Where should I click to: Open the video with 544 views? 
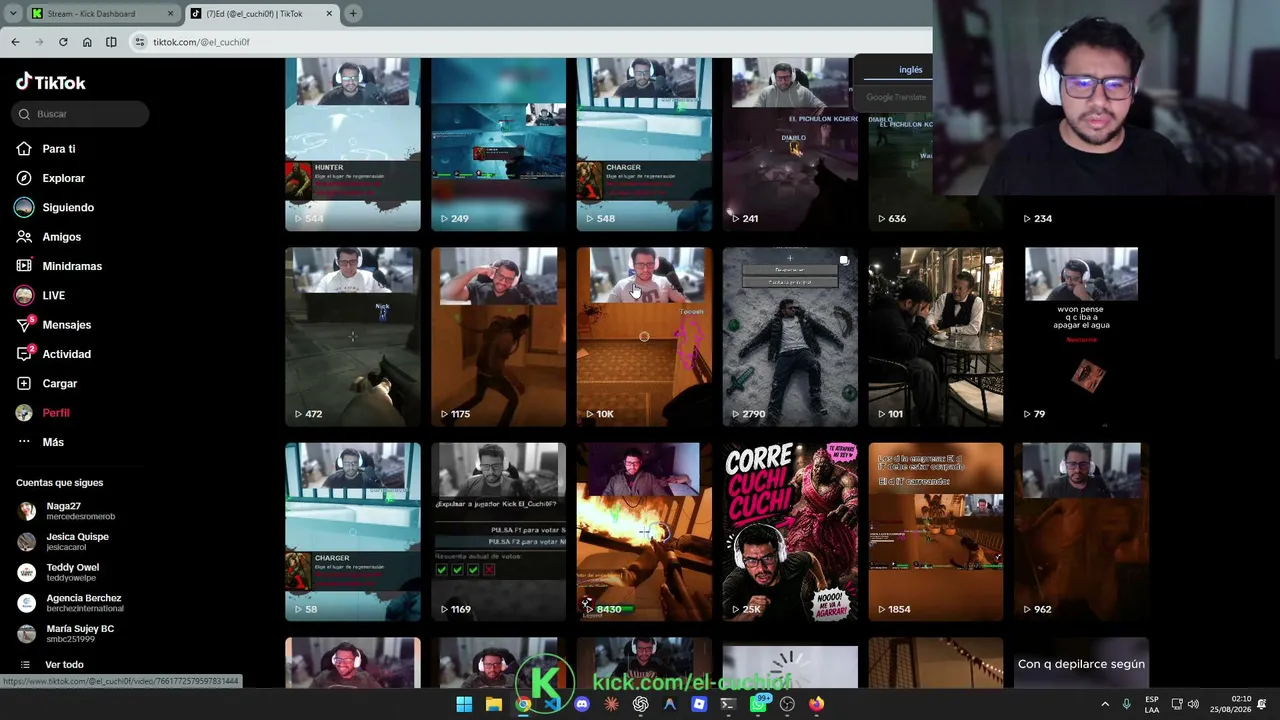tap(353, 144)
